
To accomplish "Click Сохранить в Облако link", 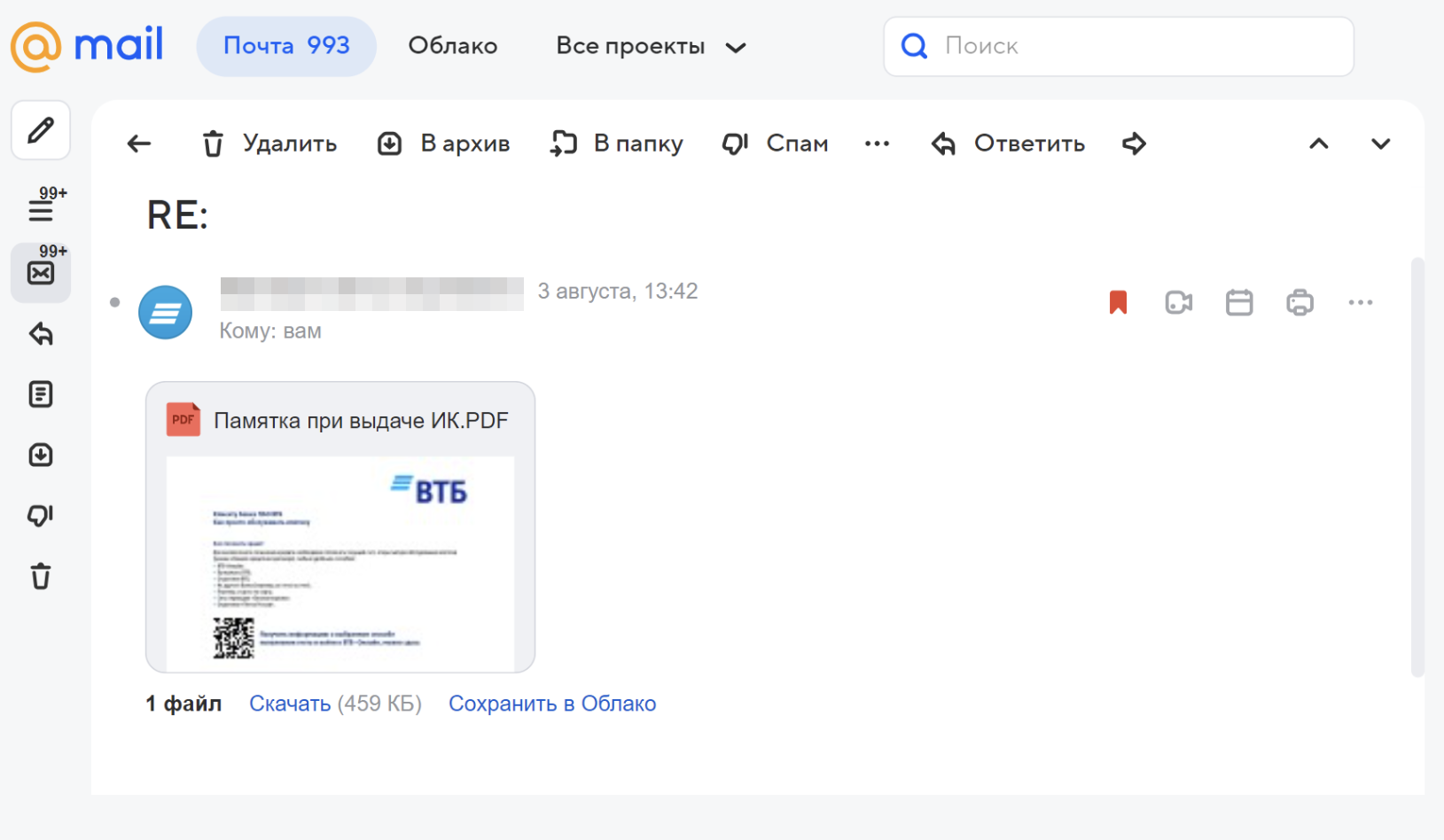I will 552,704.
